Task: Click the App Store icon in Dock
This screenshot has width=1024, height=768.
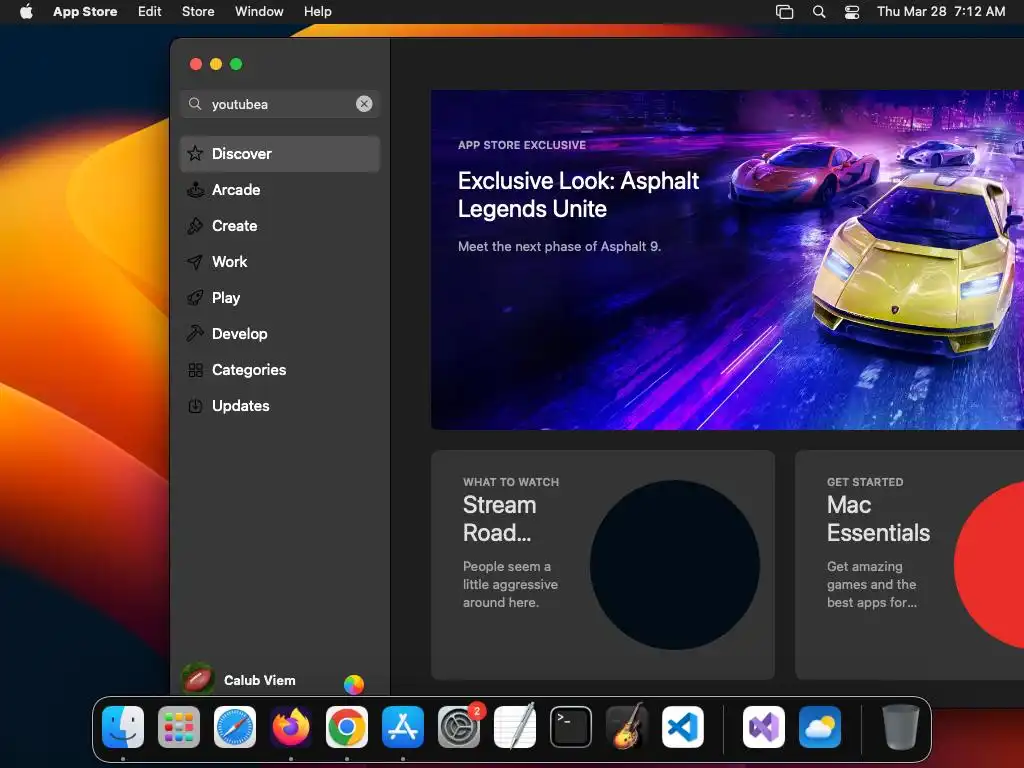Action: (403, 726)
